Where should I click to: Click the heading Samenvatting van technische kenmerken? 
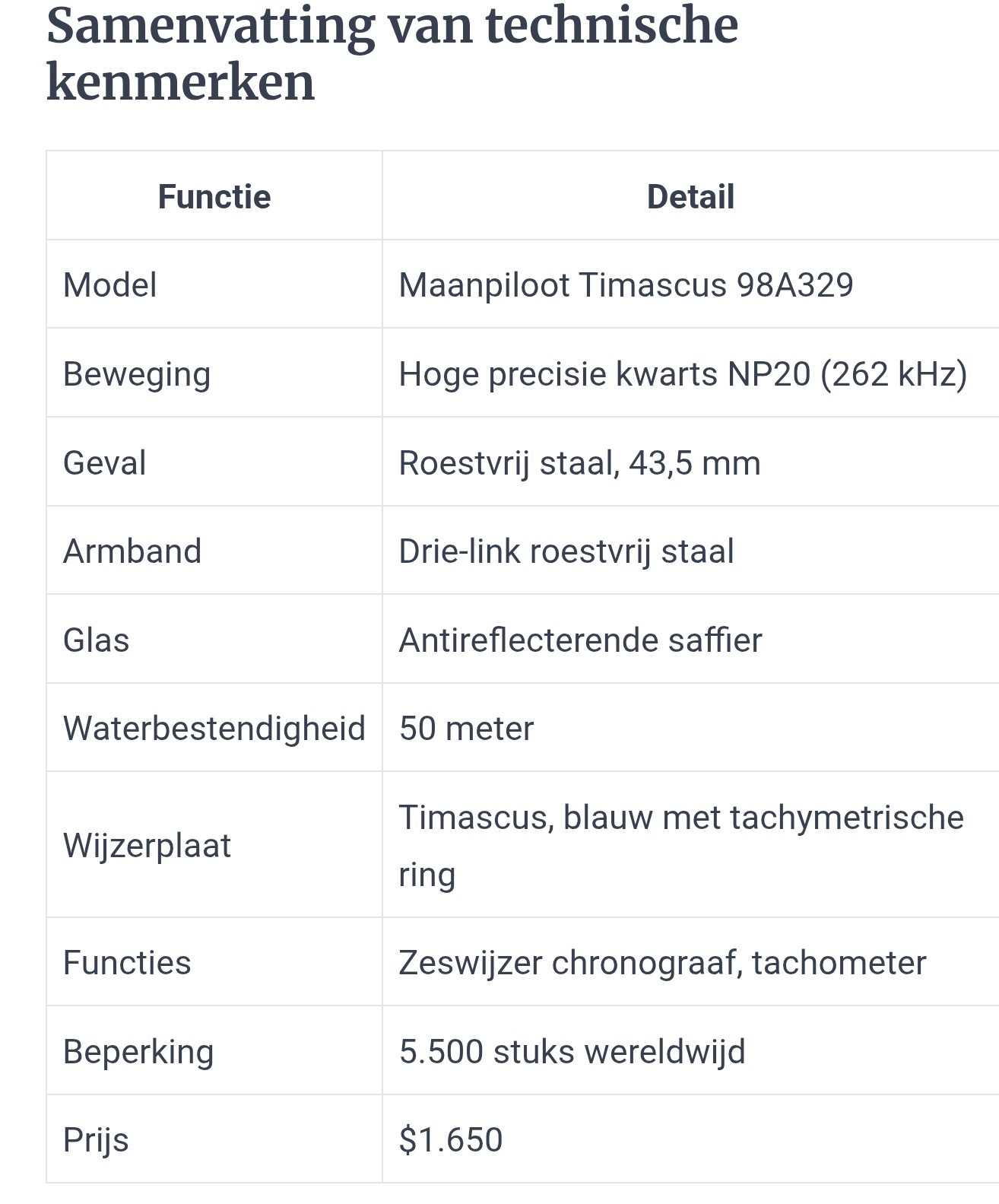tap(392, 53)
